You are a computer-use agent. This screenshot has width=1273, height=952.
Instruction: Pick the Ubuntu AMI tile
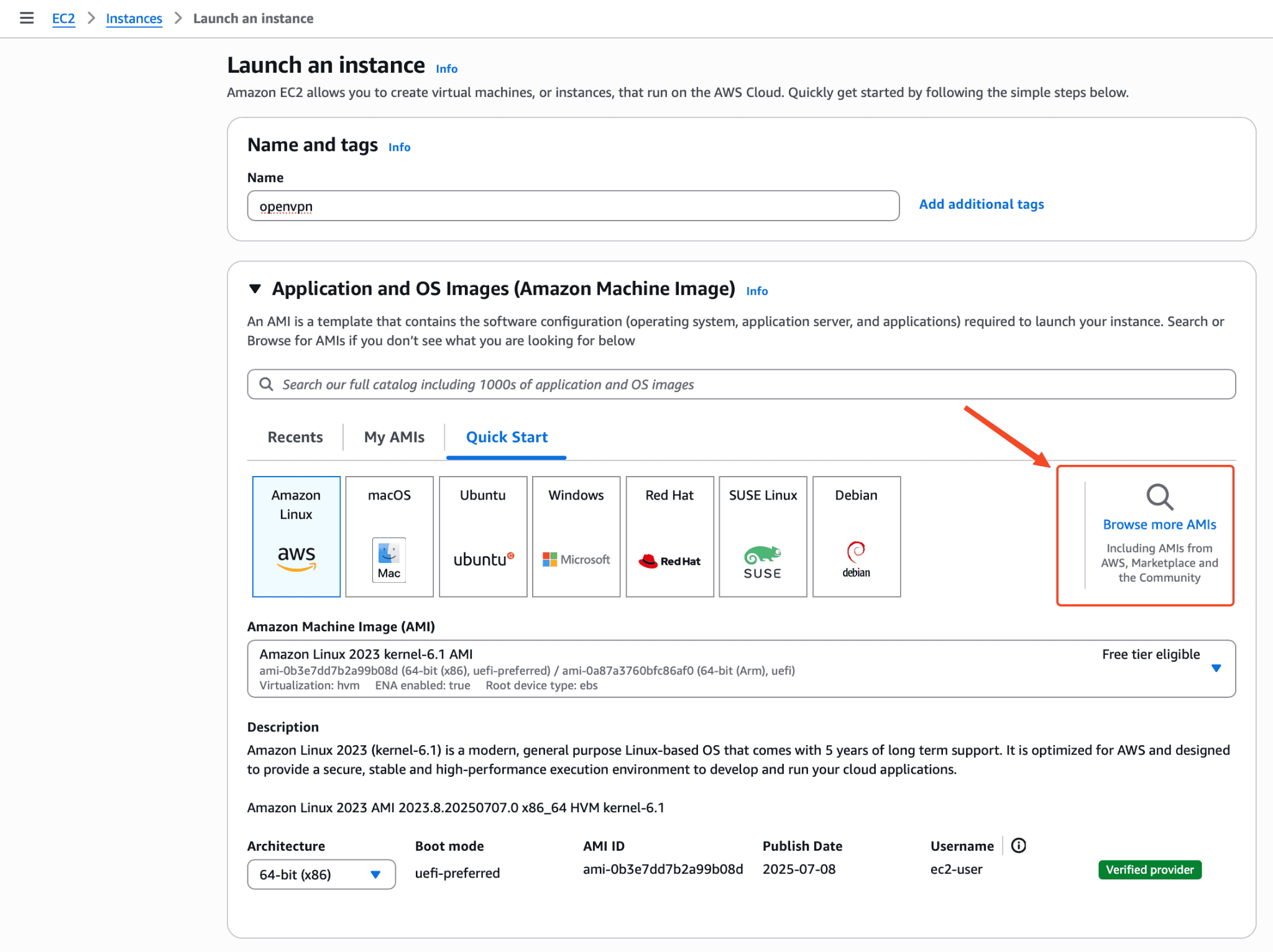483,536
